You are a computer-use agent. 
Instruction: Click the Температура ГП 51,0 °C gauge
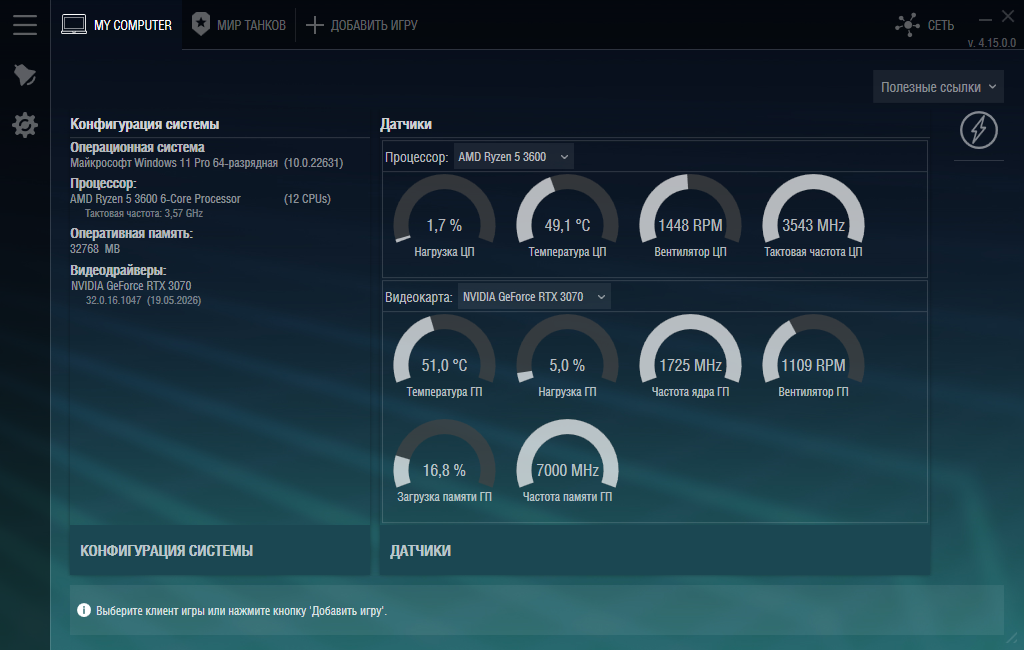click(444, 357)
